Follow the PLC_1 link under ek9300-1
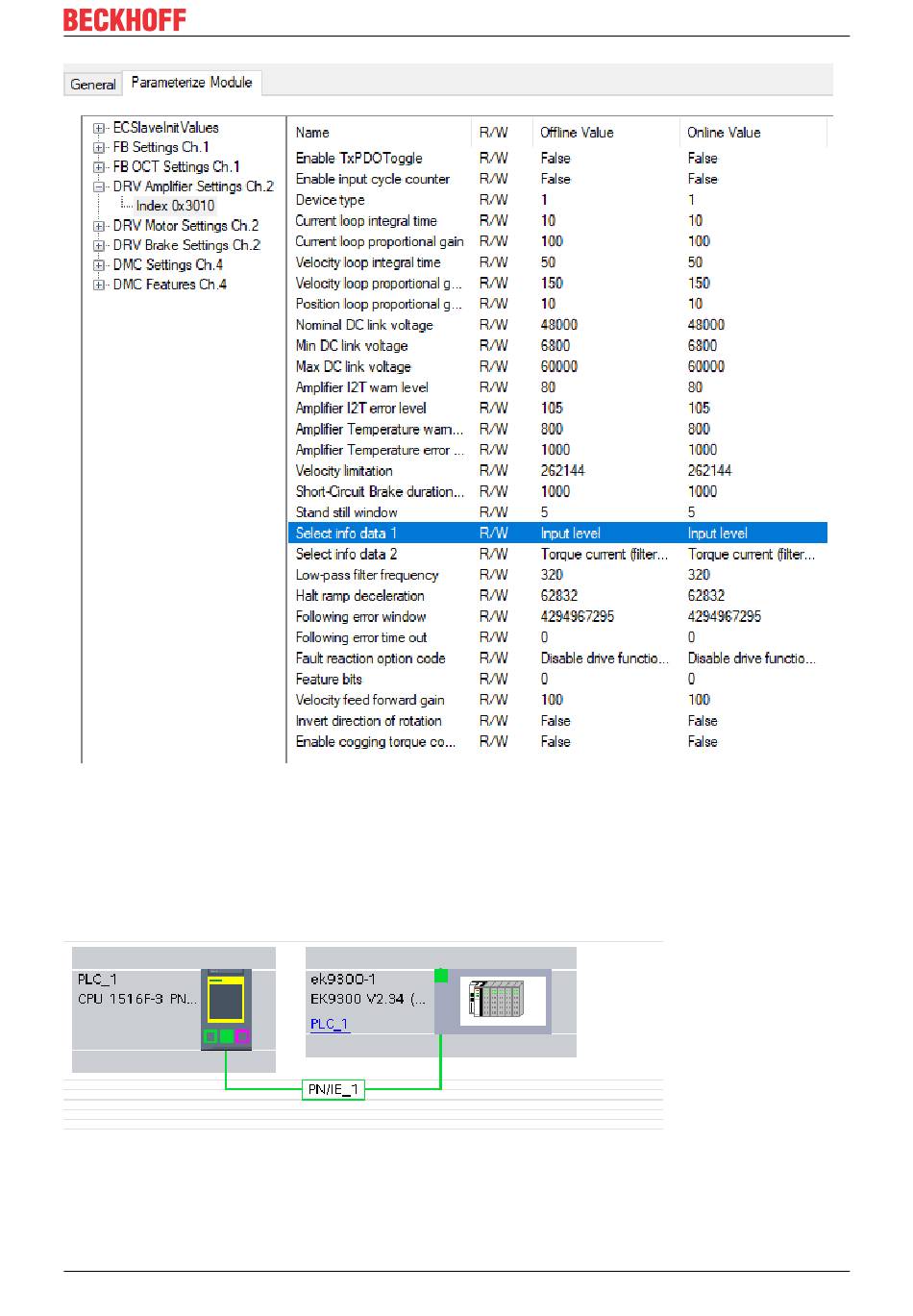 (330, 1025)
